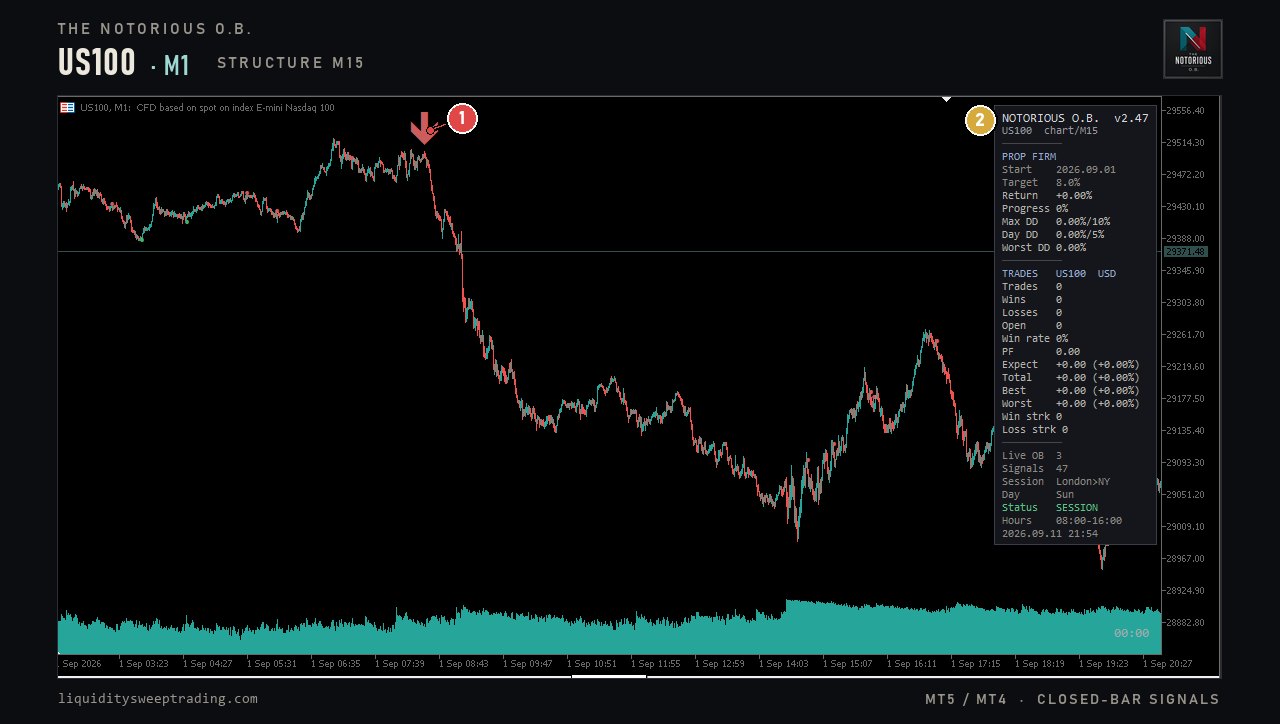1280x724 pixels.
Task: Click price axis label 29514.30
Action: tap(1186, 143)
